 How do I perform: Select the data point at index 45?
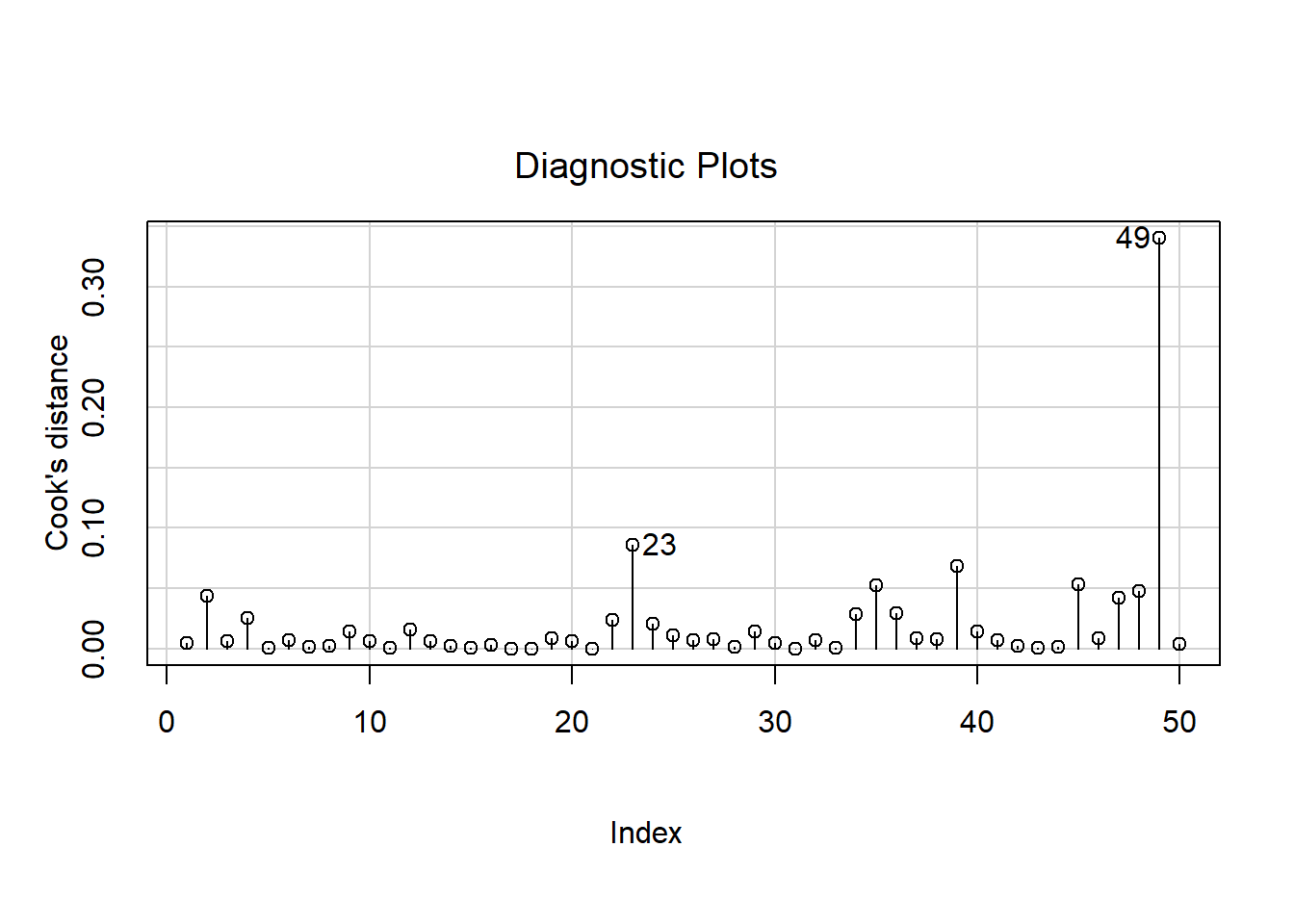1078,584
